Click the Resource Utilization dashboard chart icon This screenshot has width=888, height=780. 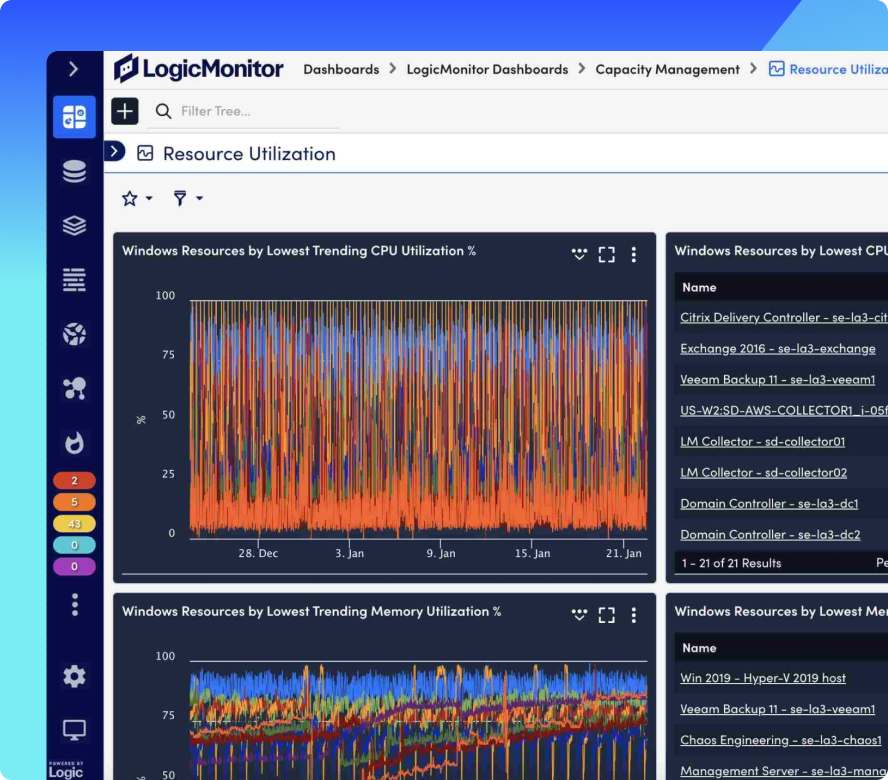coord(145,153)
